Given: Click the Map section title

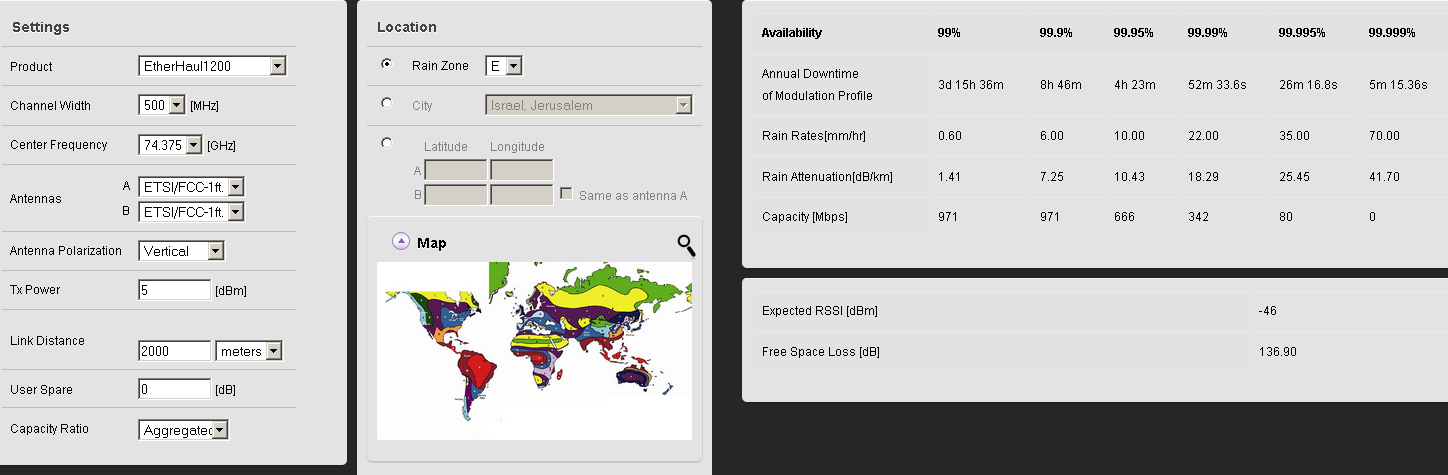Looking at the screenshot, I should click(432, 243).
